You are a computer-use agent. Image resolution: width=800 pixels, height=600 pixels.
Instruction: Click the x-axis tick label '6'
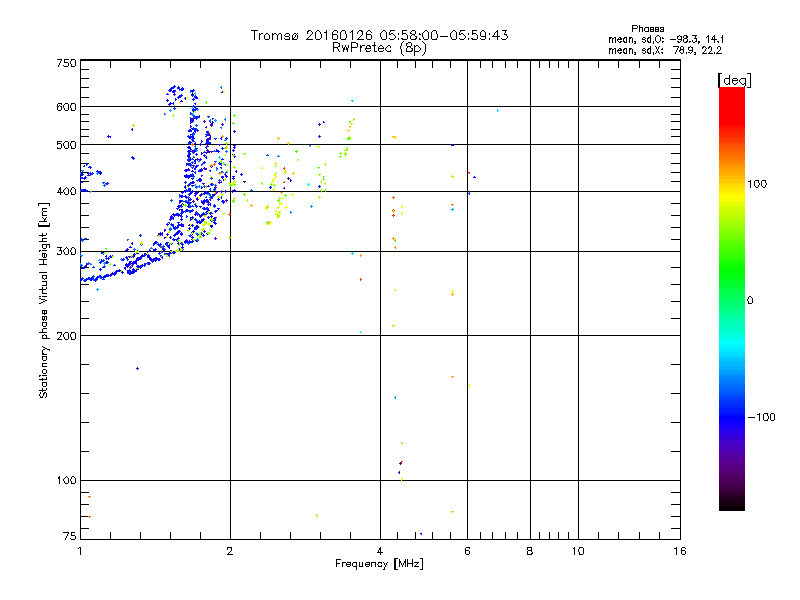[x=467, y=551]
